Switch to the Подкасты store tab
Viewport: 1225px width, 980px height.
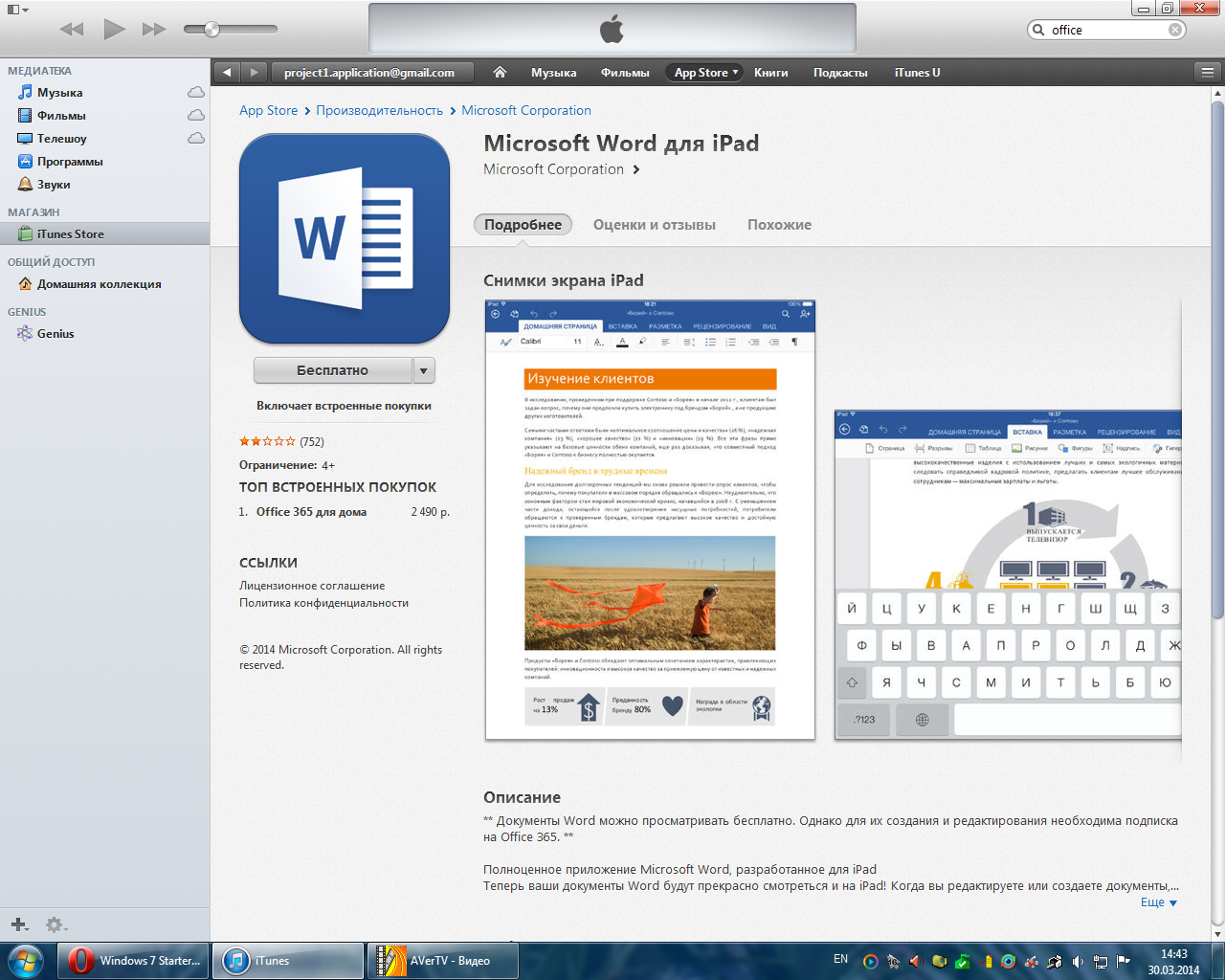[840, 73]
